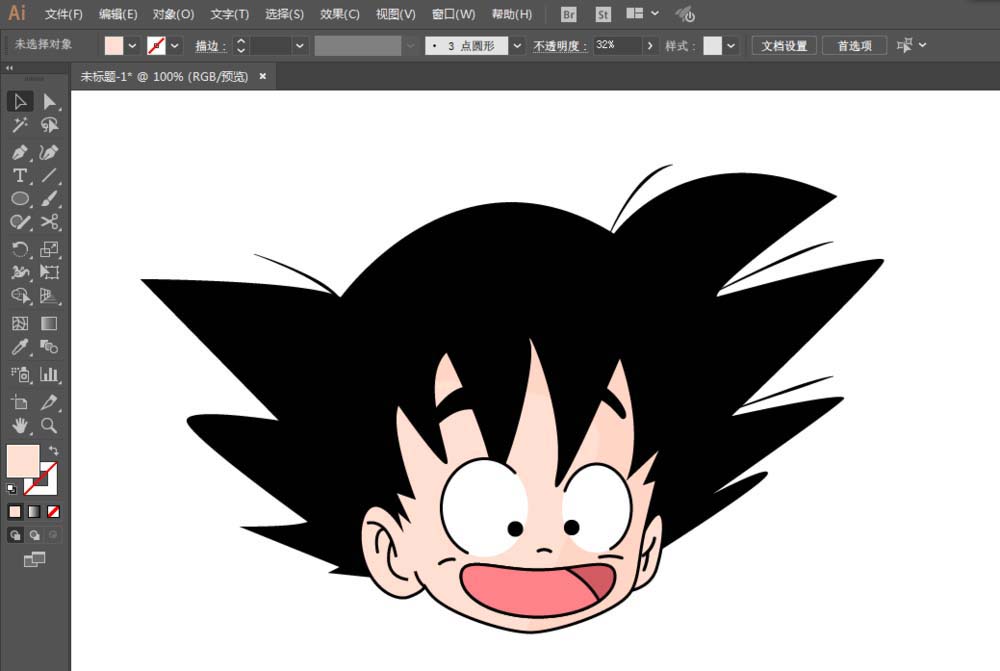Select the Curvature tool
Screen dimensions: 1000x671
49,152
